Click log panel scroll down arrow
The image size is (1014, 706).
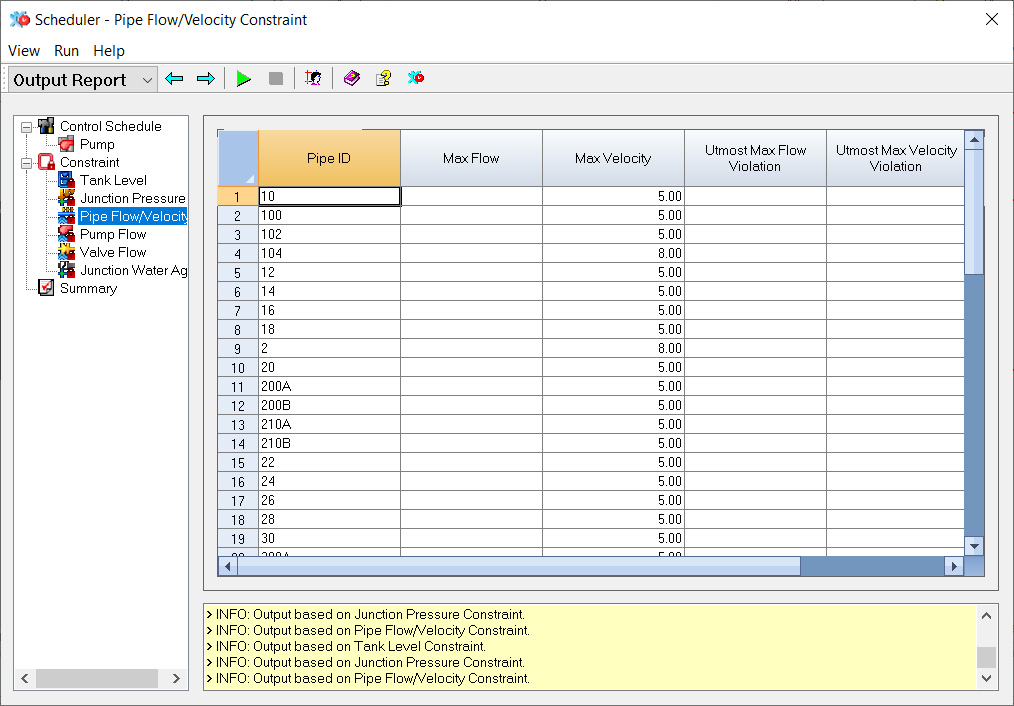coord(986,678)
